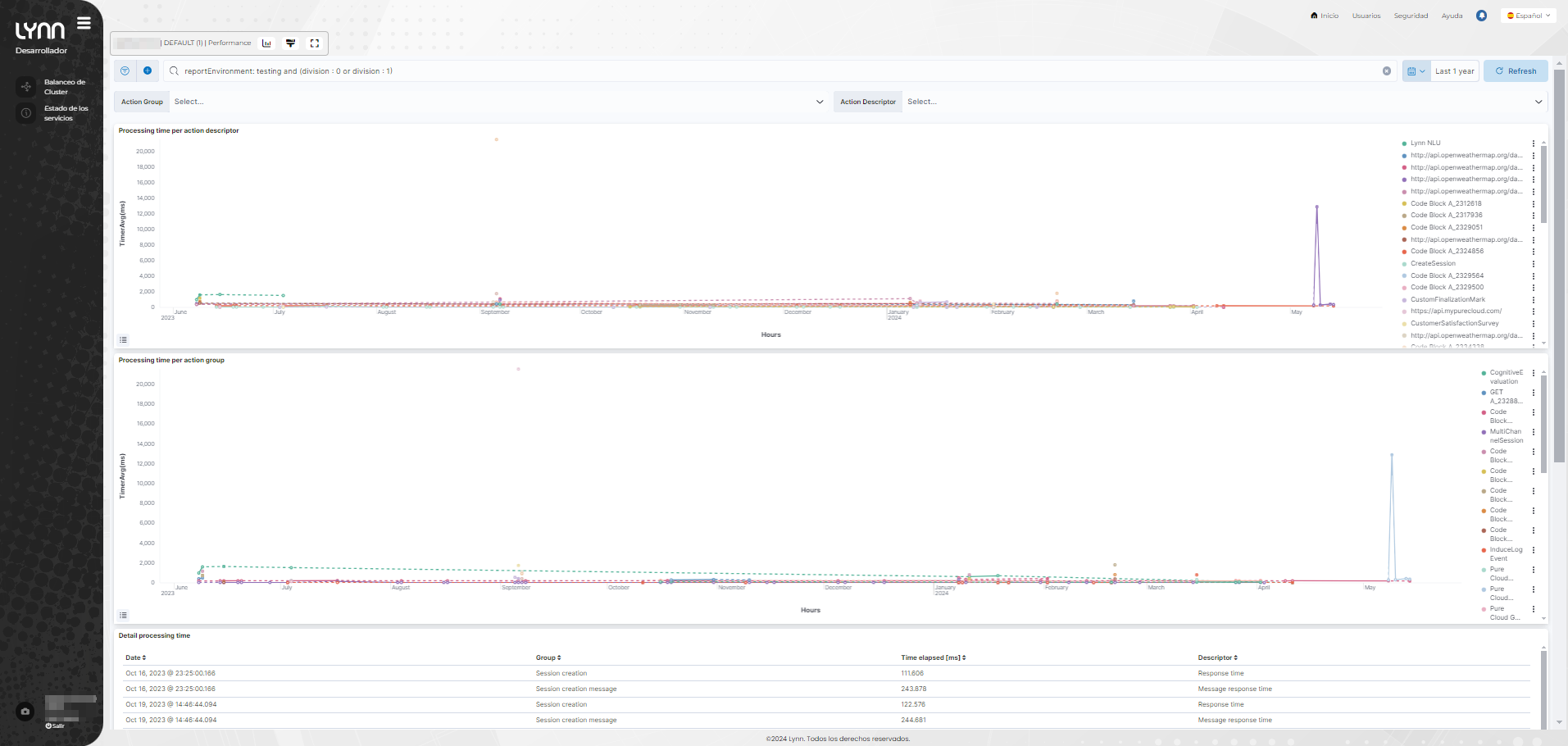Clear the search query with X icon
Screen dimensions: 1568x746
click(x=1387, y=71)
